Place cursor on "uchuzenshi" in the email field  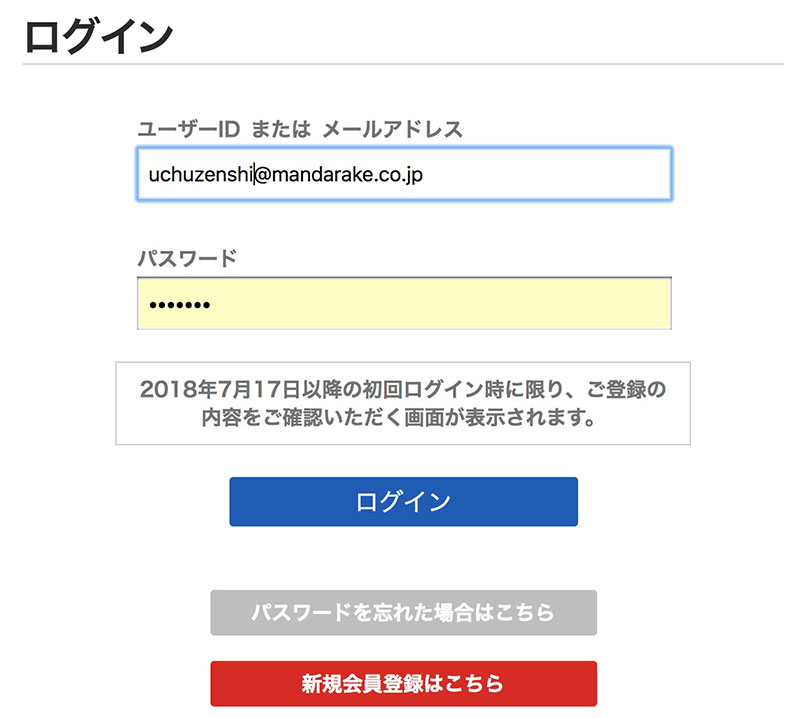click(200, 174)
